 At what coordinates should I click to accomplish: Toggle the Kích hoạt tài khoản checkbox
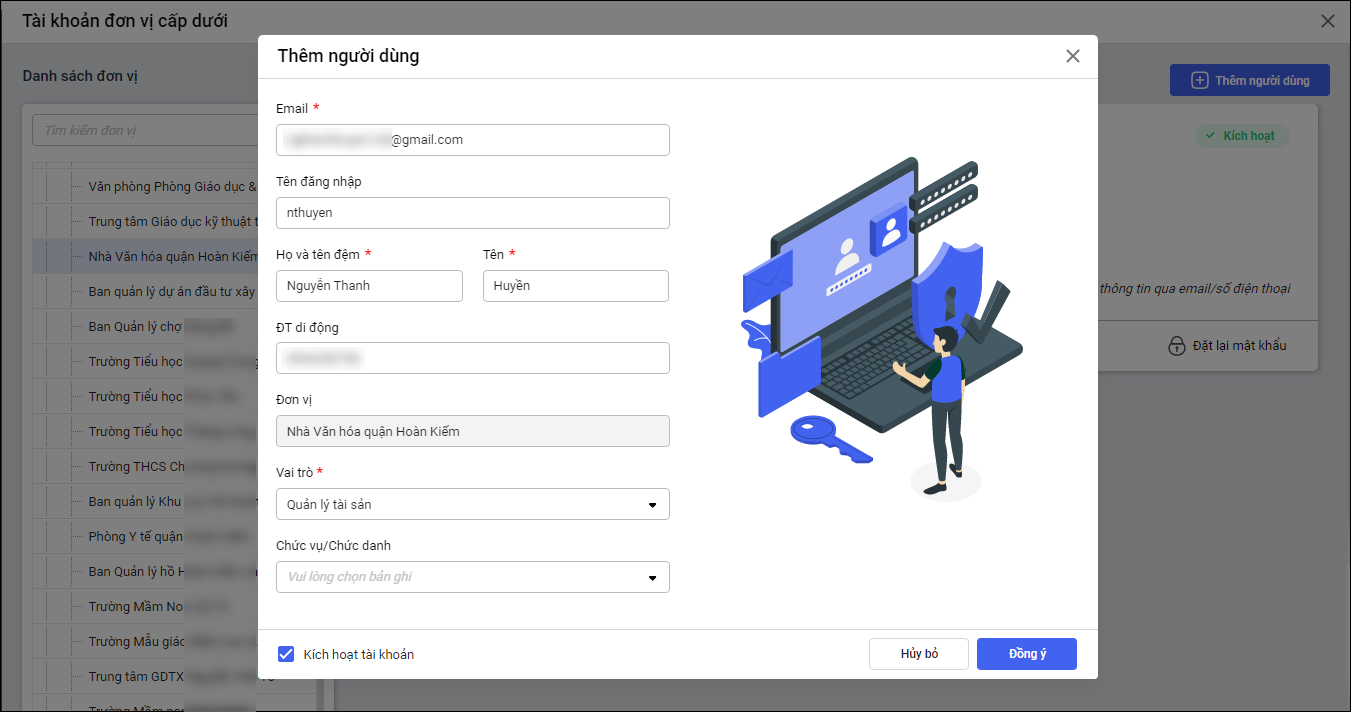(x=286, y=654)
